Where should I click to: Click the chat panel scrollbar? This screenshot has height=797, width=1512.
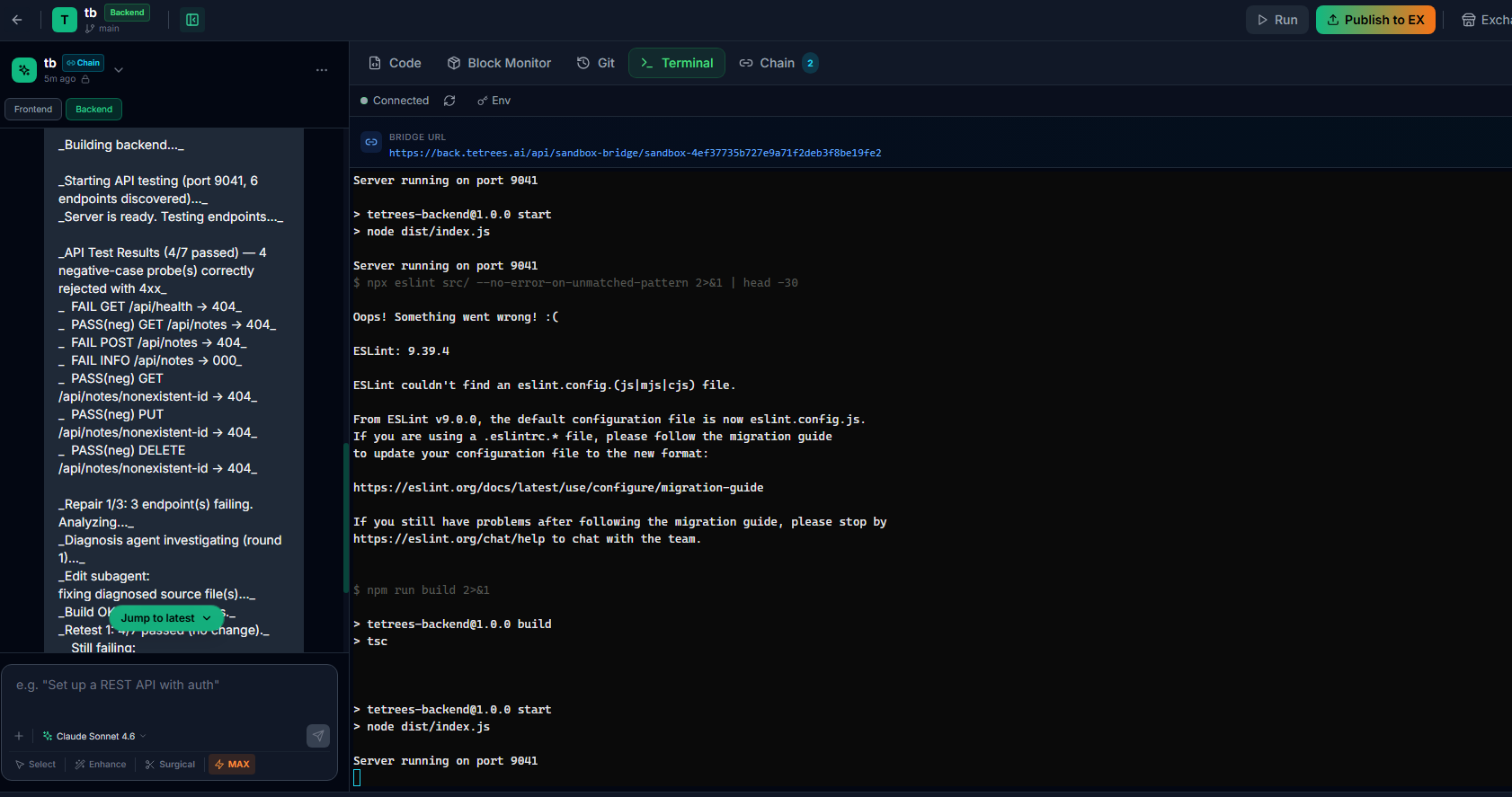[345, 518]
